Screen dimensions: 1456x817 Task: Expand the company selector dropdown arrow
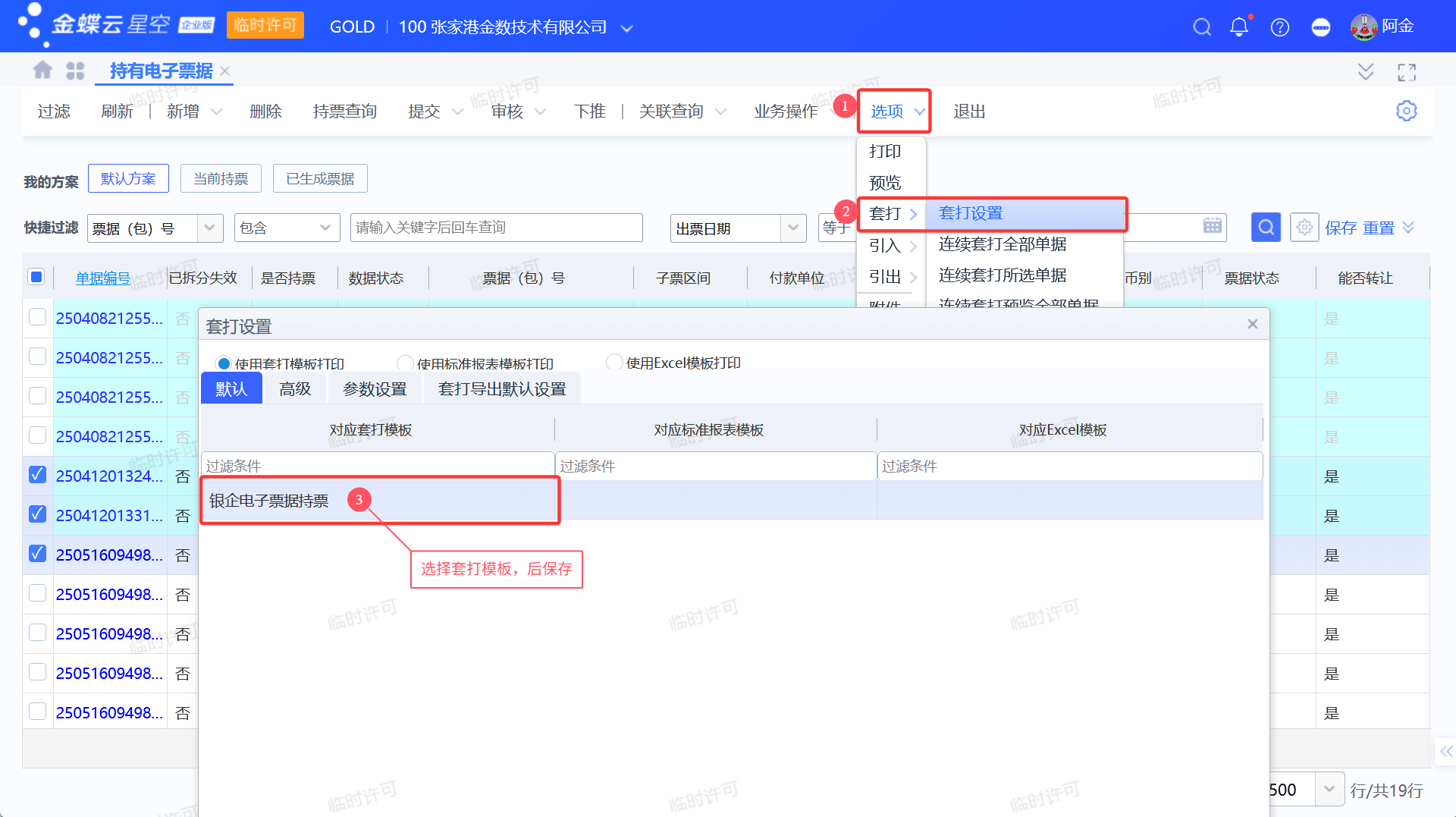[626, 28]
